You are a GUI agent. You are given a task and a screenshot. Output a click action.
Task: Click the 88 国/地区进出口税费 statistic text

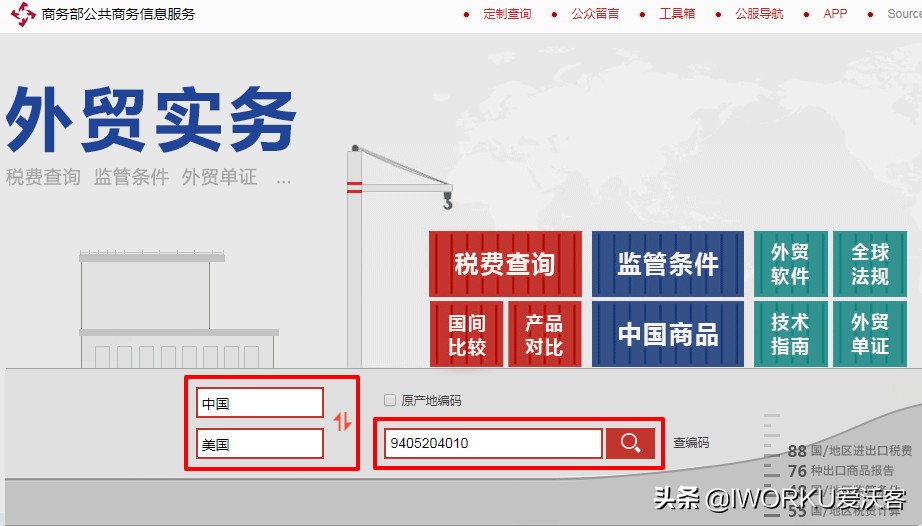(x=850, y=451)
